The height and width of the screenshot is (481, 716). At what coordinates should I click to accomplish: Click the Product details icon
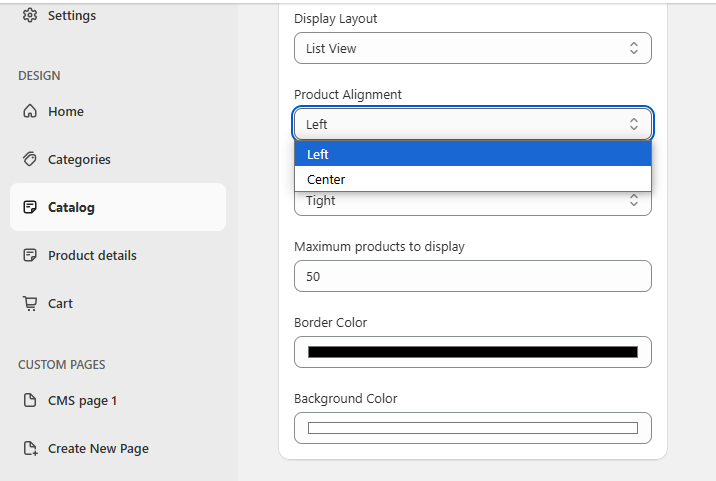tap(30, 255)
